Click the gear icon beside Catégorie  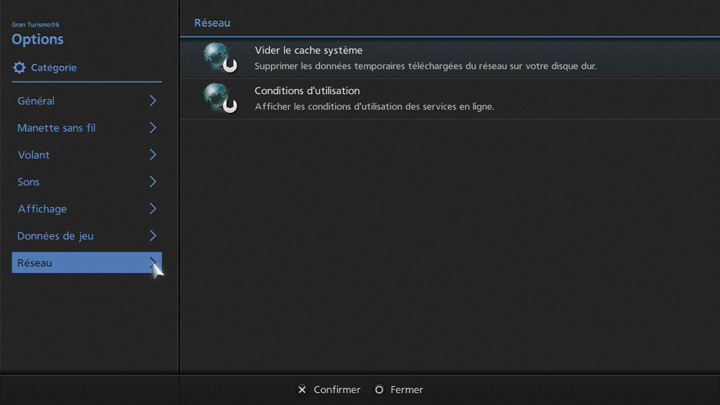click(x=19, y=68)
